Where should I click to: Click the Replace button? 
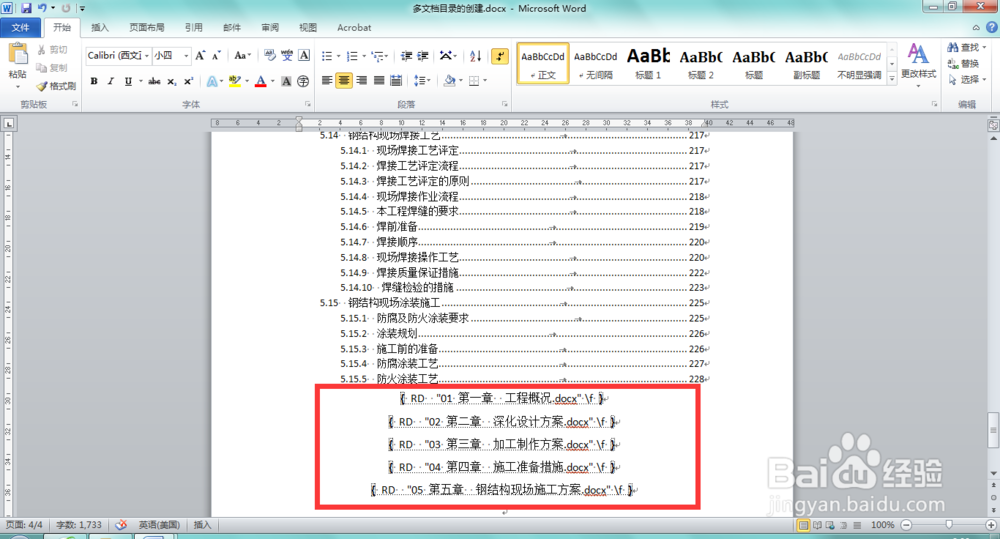[x=964, y=63]
